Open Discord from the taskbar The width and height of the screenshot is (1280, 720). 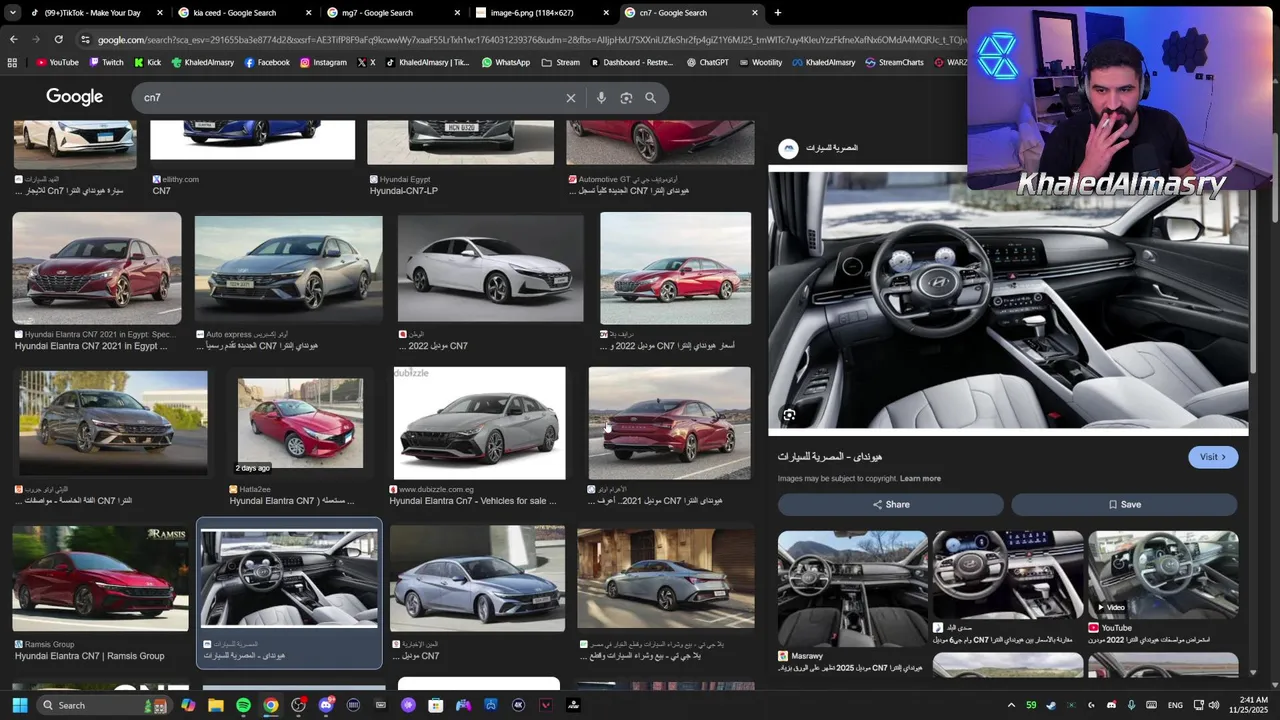[x=325, y=705]
